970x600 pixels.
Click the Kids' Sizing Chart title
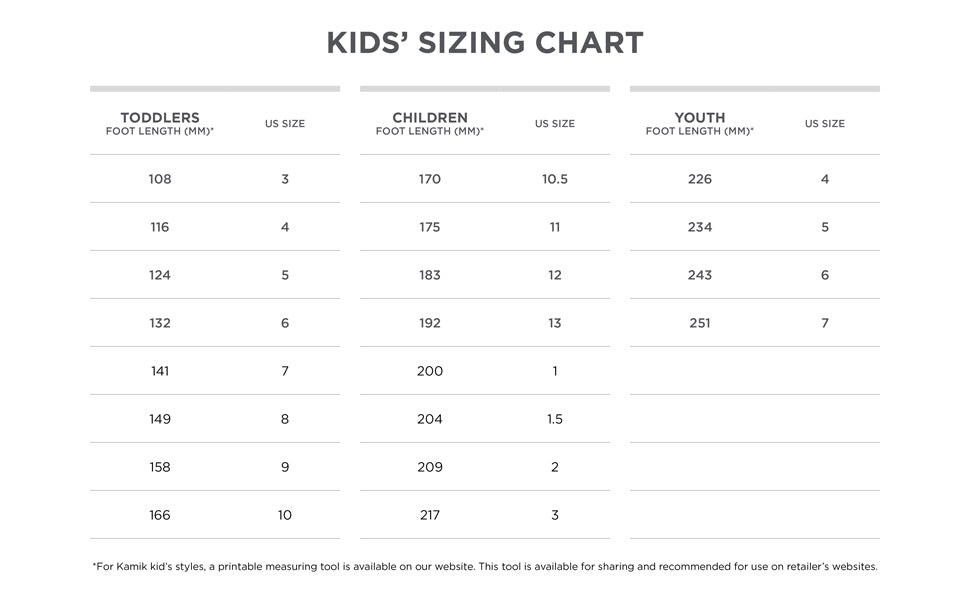coord(485,43)
